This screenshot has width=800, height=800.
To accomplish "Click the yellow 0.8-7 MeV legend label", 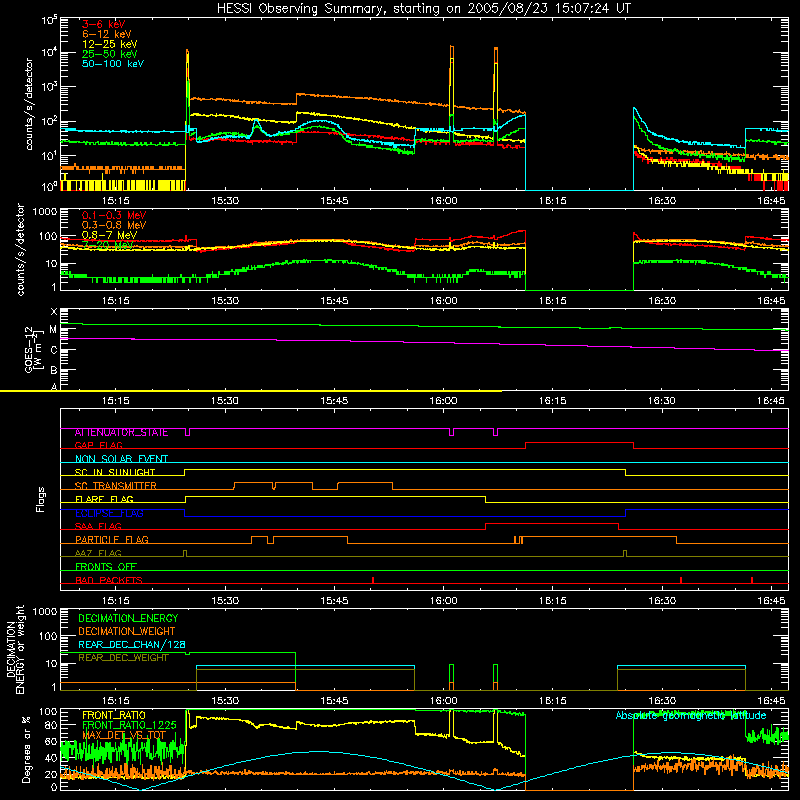I will coord(109,235).
